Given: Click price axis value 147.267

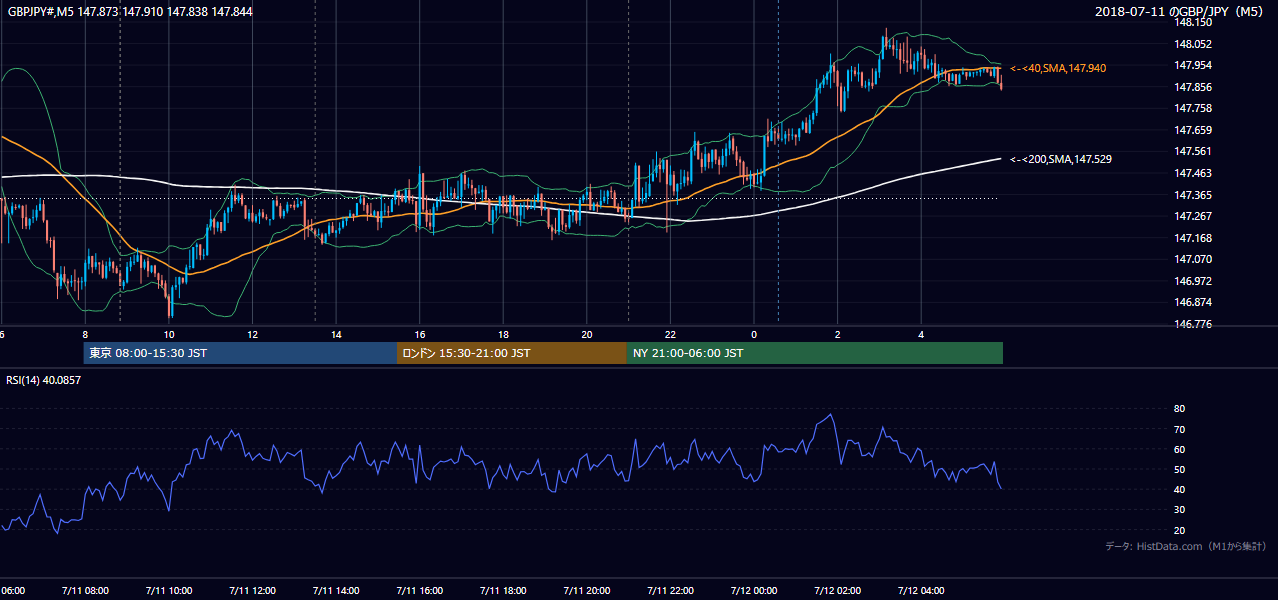Looking at the screenshot, I should point(1193,216).
